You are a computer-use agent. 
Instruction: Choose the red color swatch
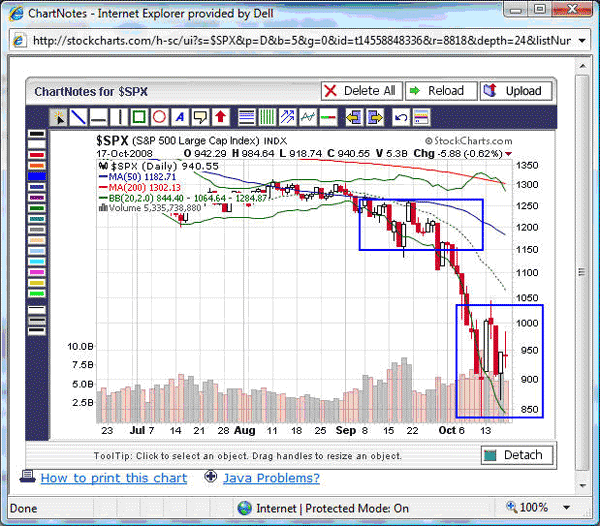coord(37,155)
